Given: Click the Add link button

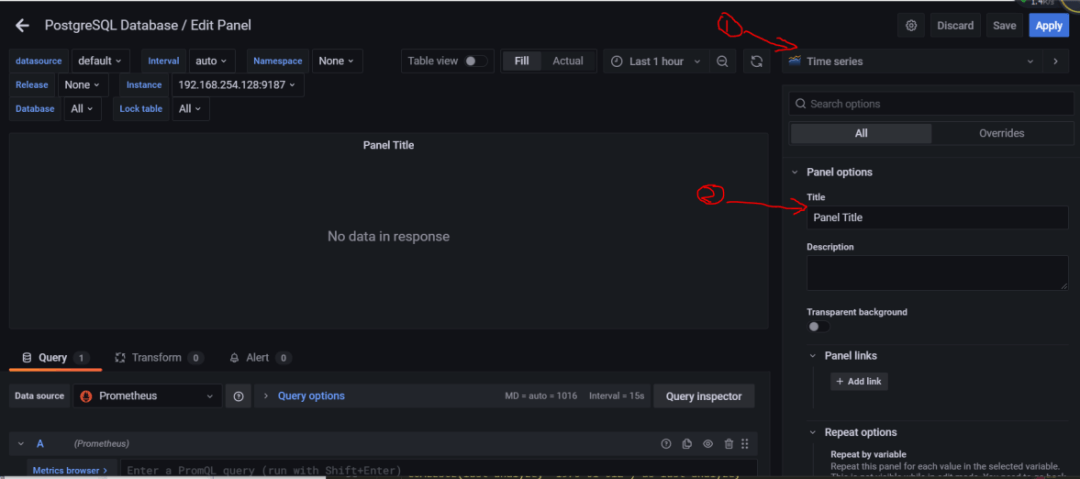Looking at the screenshot, I should (859, 381).
